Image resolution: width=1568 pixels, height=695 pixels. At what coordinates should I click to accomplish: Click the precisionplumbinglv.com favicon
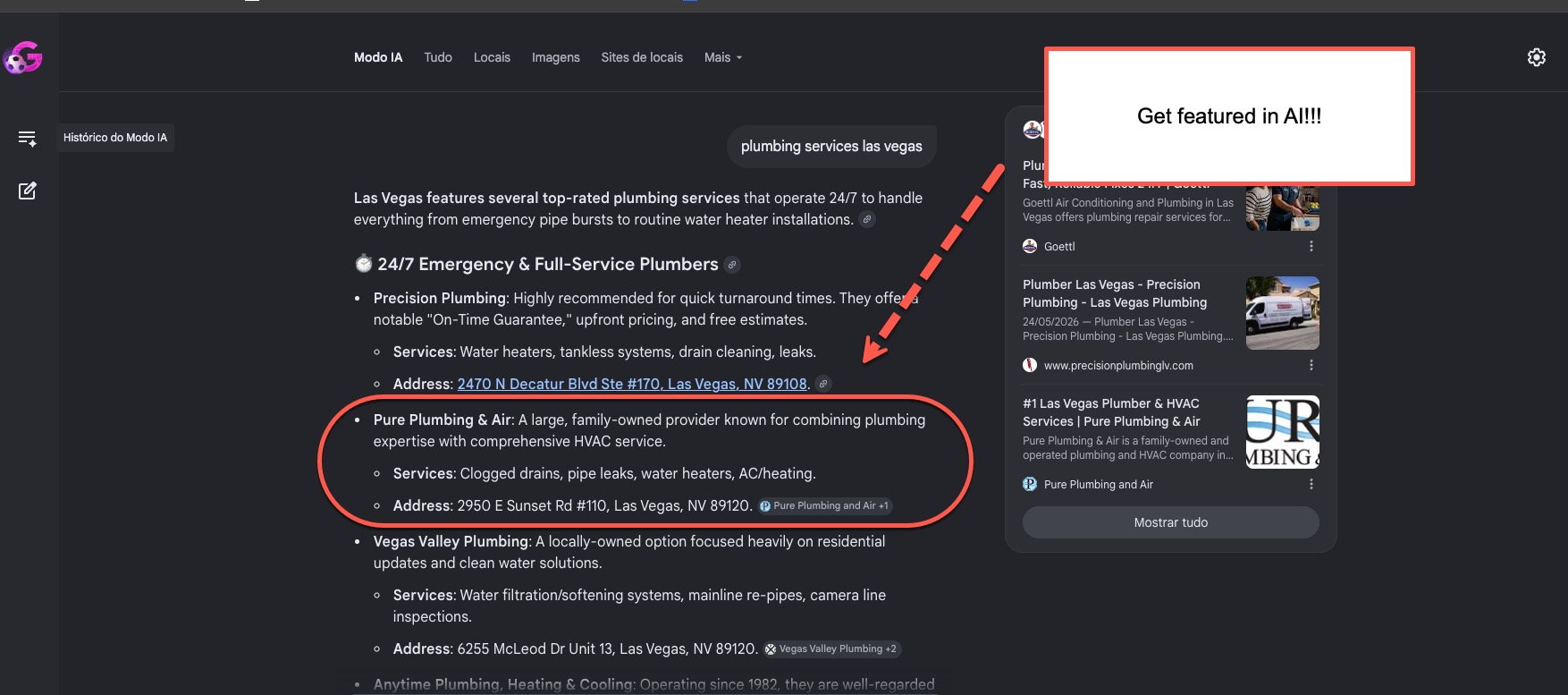pos(1030,365)
